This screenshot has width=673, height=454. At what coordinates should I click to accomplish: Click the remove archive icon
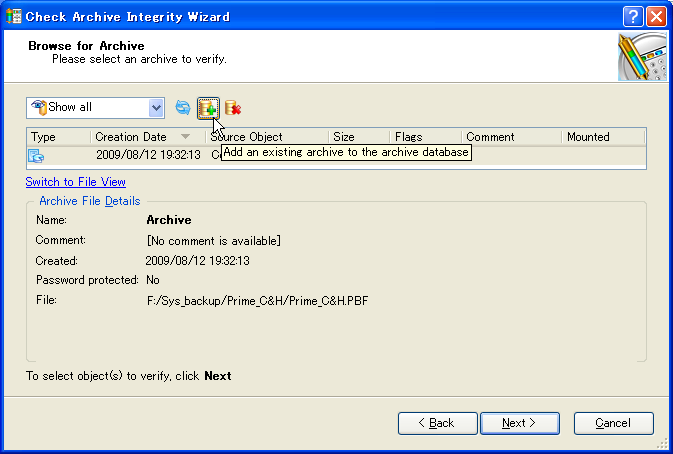click(233, 108)
